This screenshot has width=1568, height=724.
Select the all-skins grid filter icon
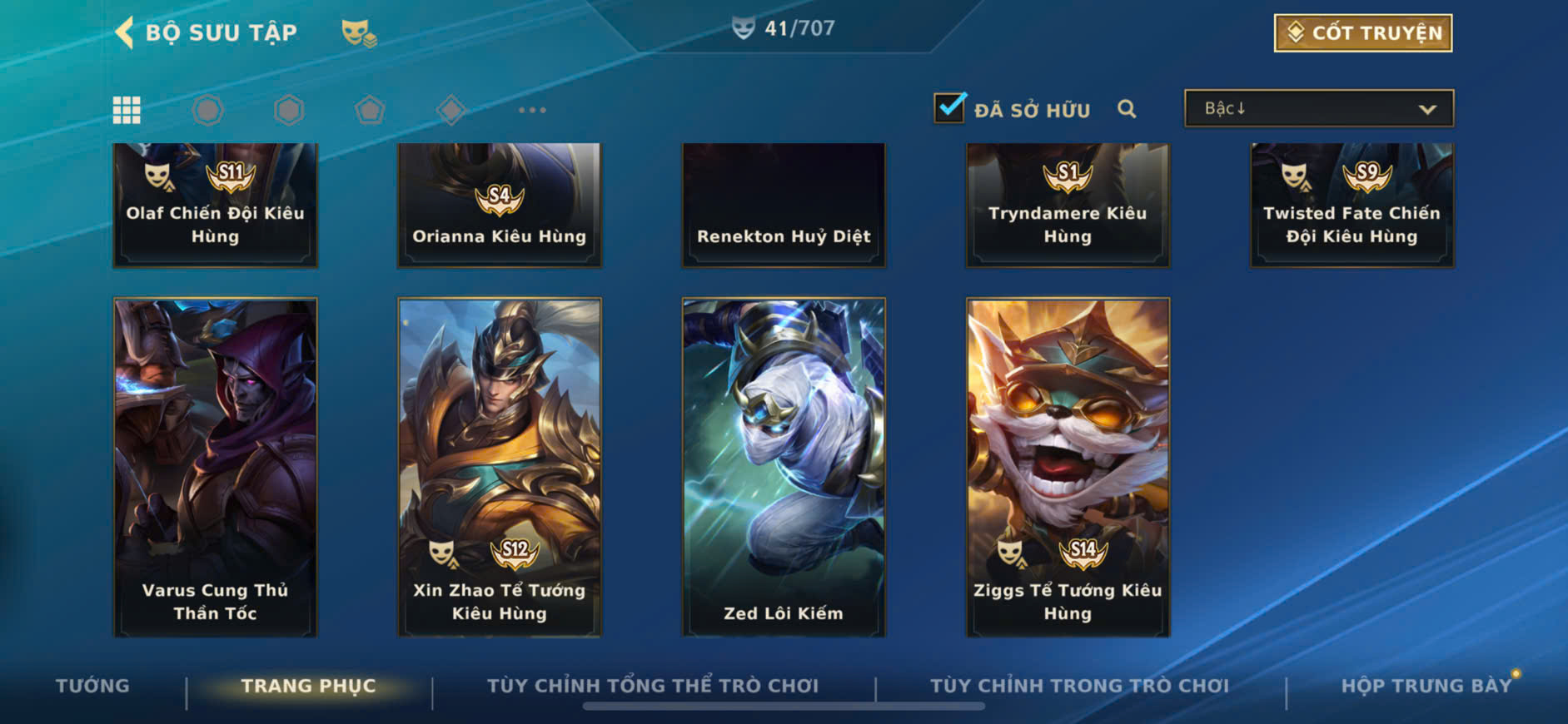pyautogui.click(x=127, y=110)
